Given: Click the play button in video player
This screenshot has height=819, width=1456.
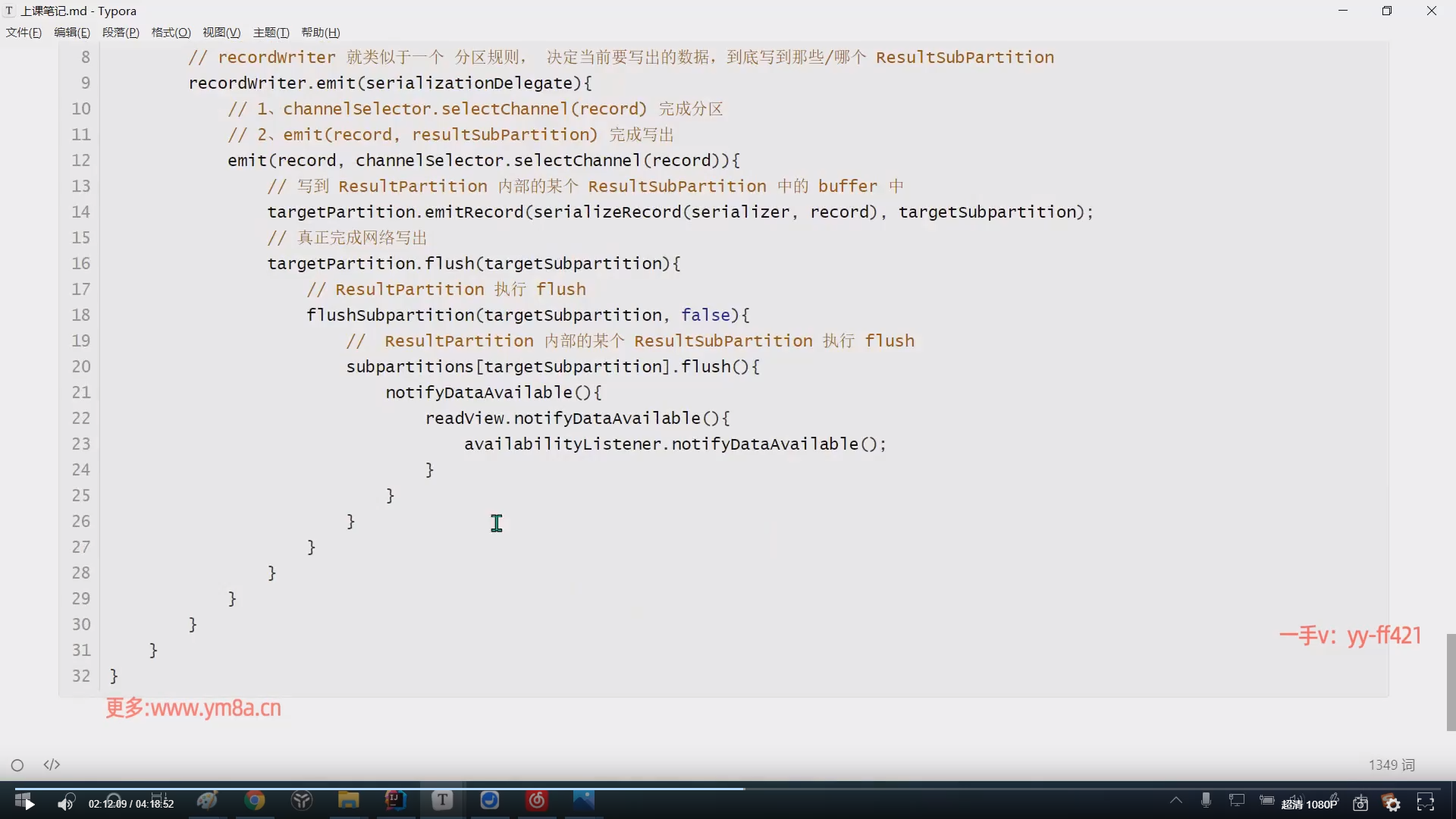Looking at the screenshot, I should point(29,804).
